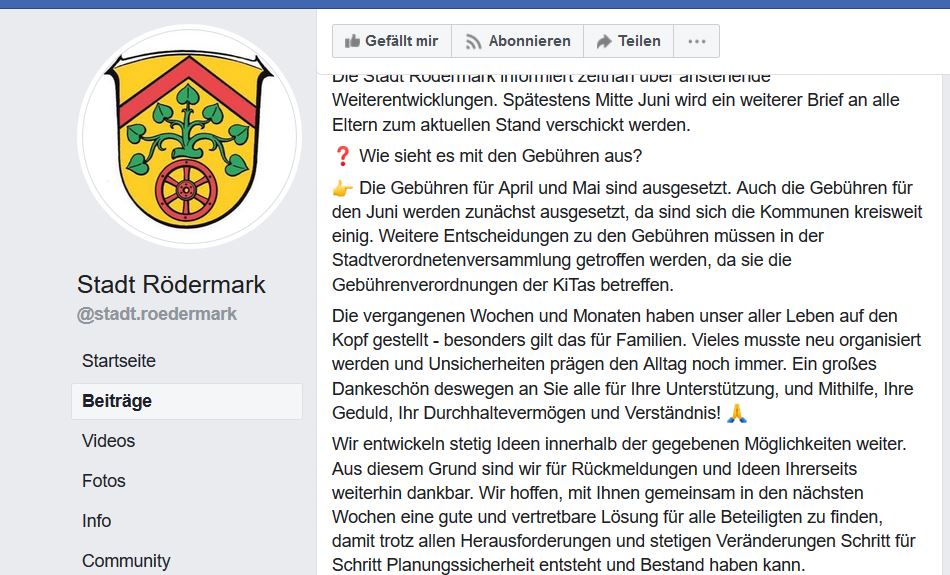950x575 pixels.
Task: Click the question text about Gebühren
Action: 500,156
